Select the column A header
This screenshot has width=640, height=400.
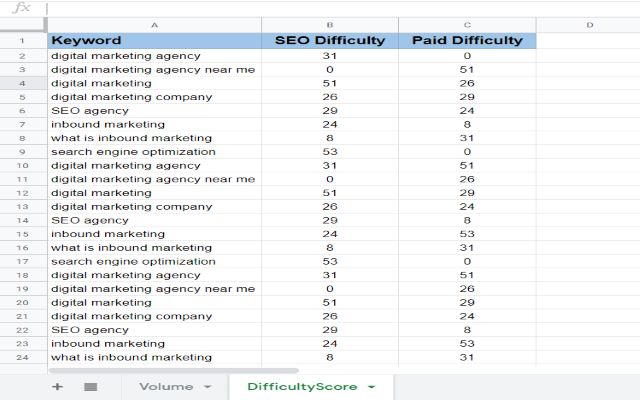tap(154, 25)
